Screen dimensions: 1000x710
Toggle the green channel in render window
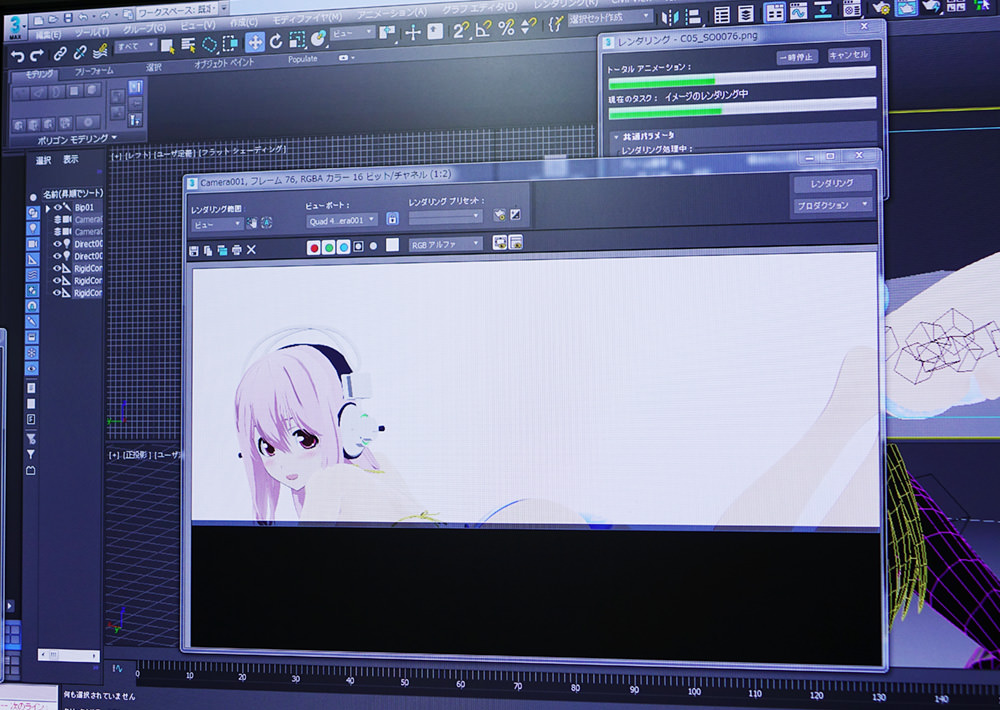click(328, 247)
